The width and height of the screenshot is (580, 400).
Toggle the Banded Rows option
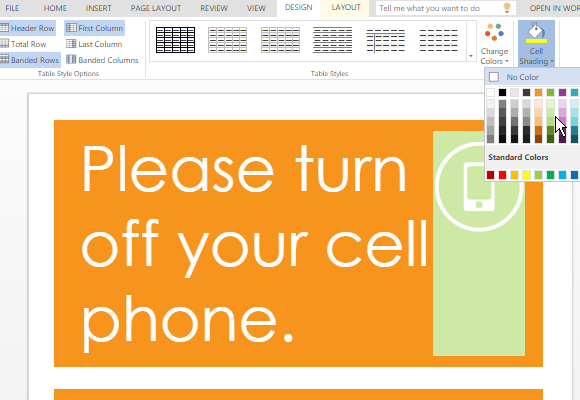pyautogui.click(x=30, y=60)
